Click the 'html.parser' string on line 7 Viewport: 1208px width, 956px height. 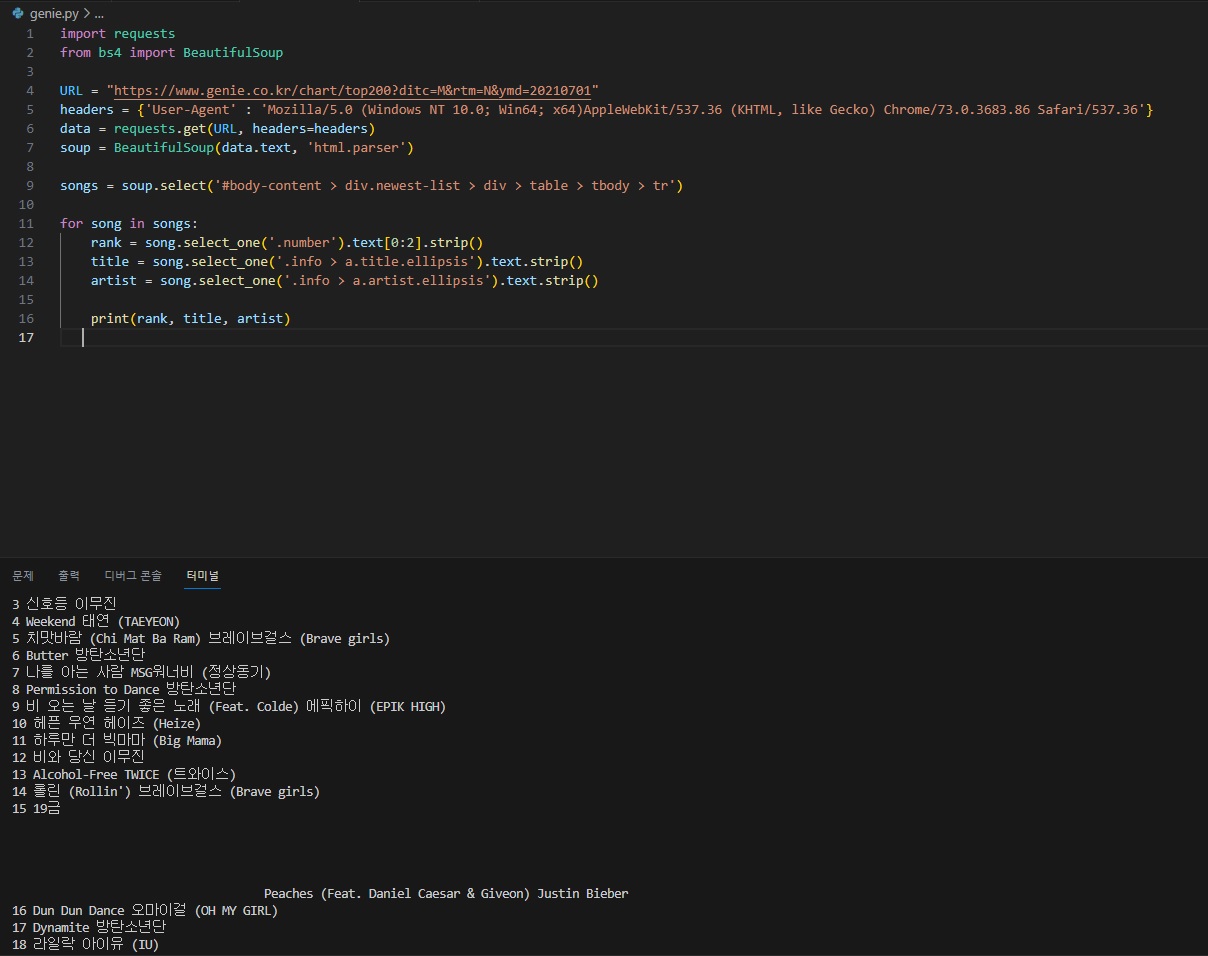(356, 147)
